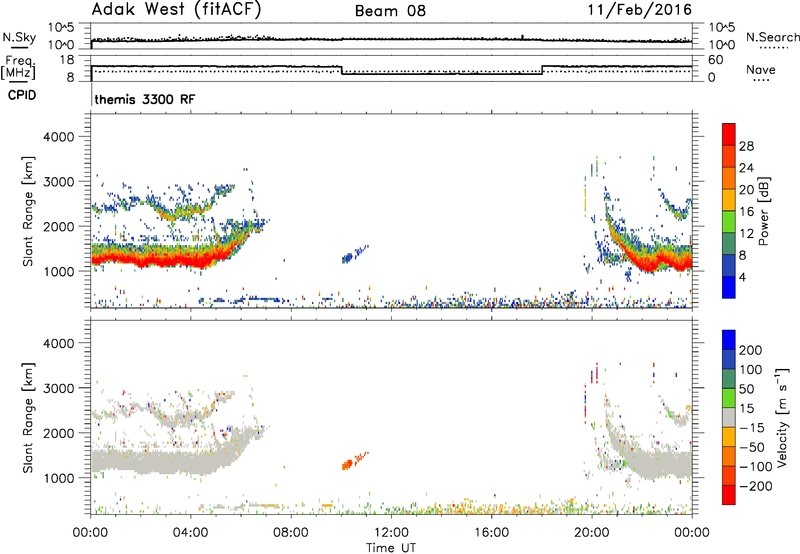This screenshot has width=800, height=554.
Task: Click the "Nave" legend label
Action: pos(761,69)
